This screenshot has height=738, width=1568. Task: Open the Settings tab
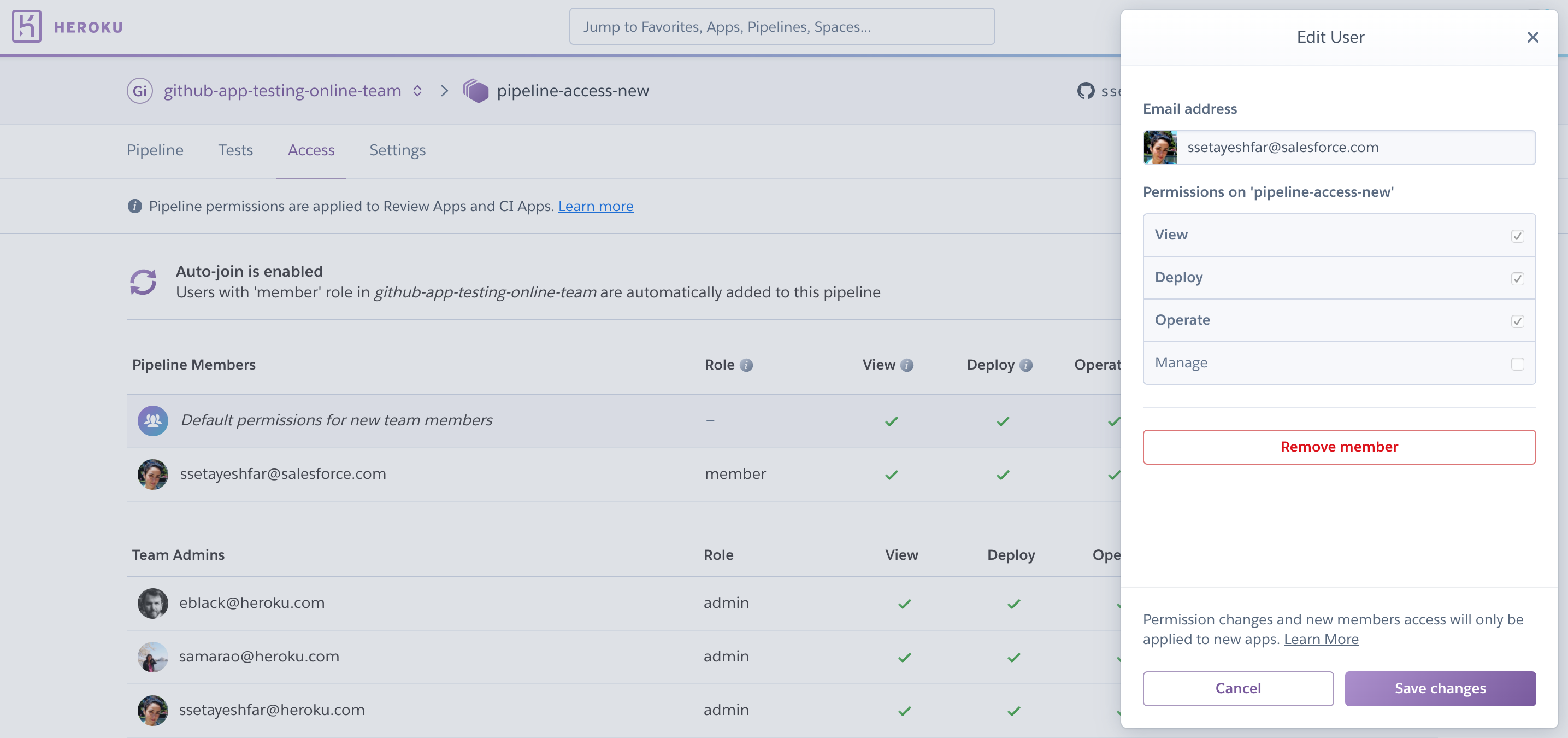click(x=398, y=150)
